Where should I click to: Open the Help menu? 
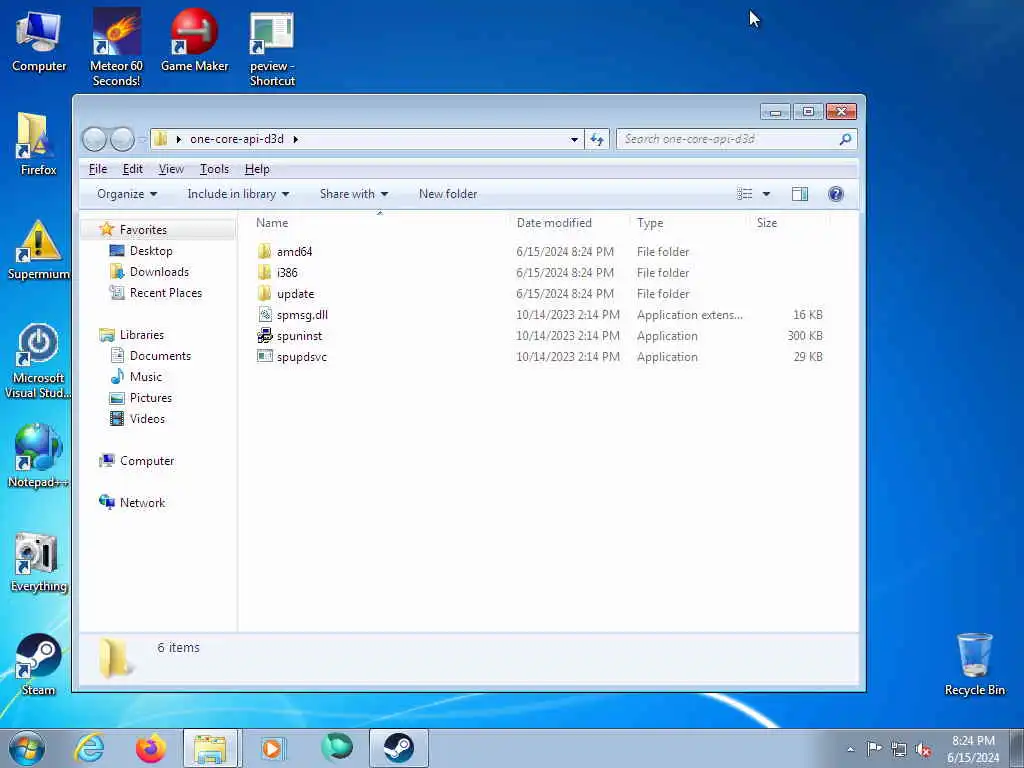pyautogui.click(x=257, y=169)
